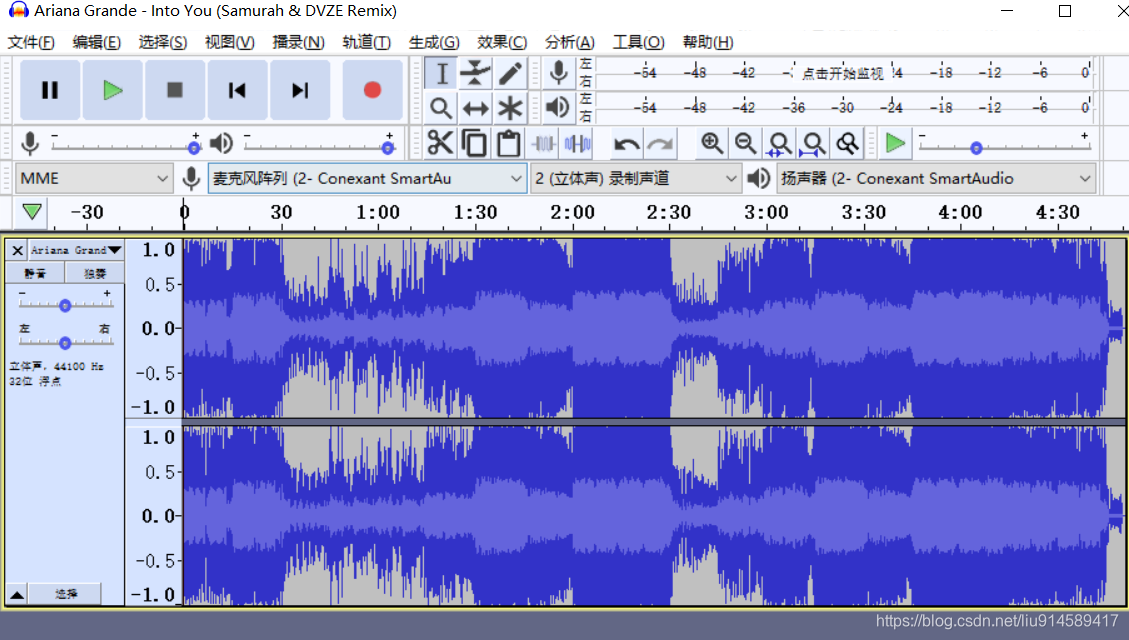Click the 3:00 mark on the timeline ruler
Viewport: 1129px width, 640px height.
766,212
